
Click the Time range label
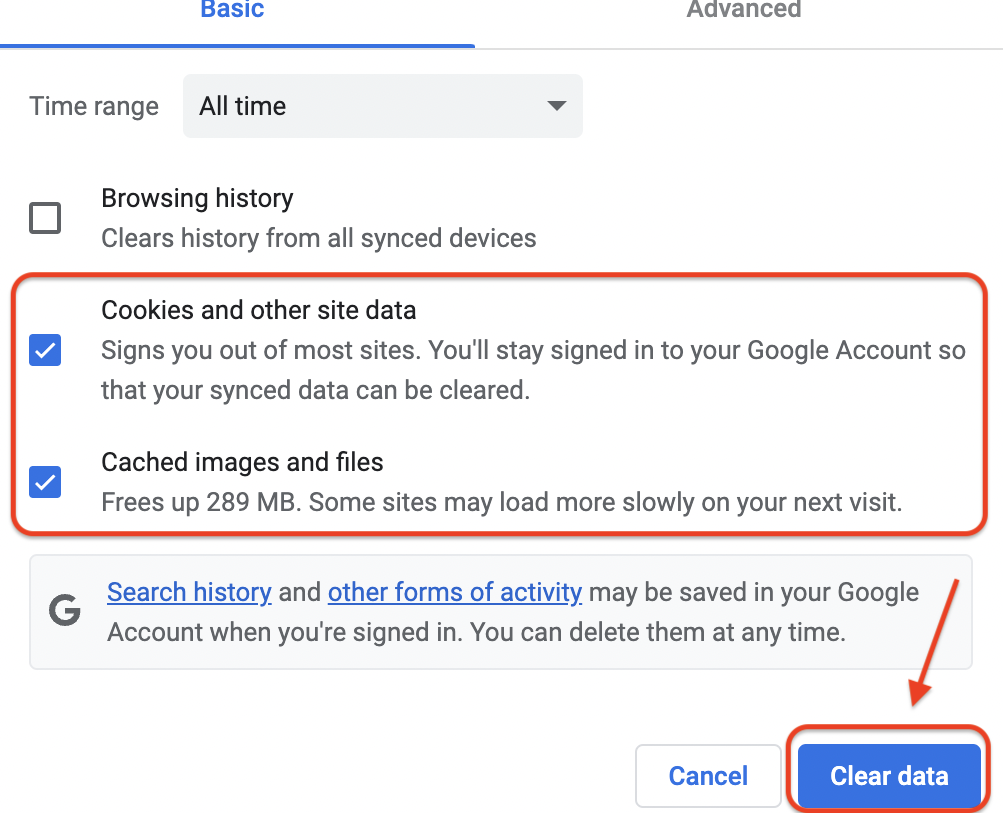94,106
